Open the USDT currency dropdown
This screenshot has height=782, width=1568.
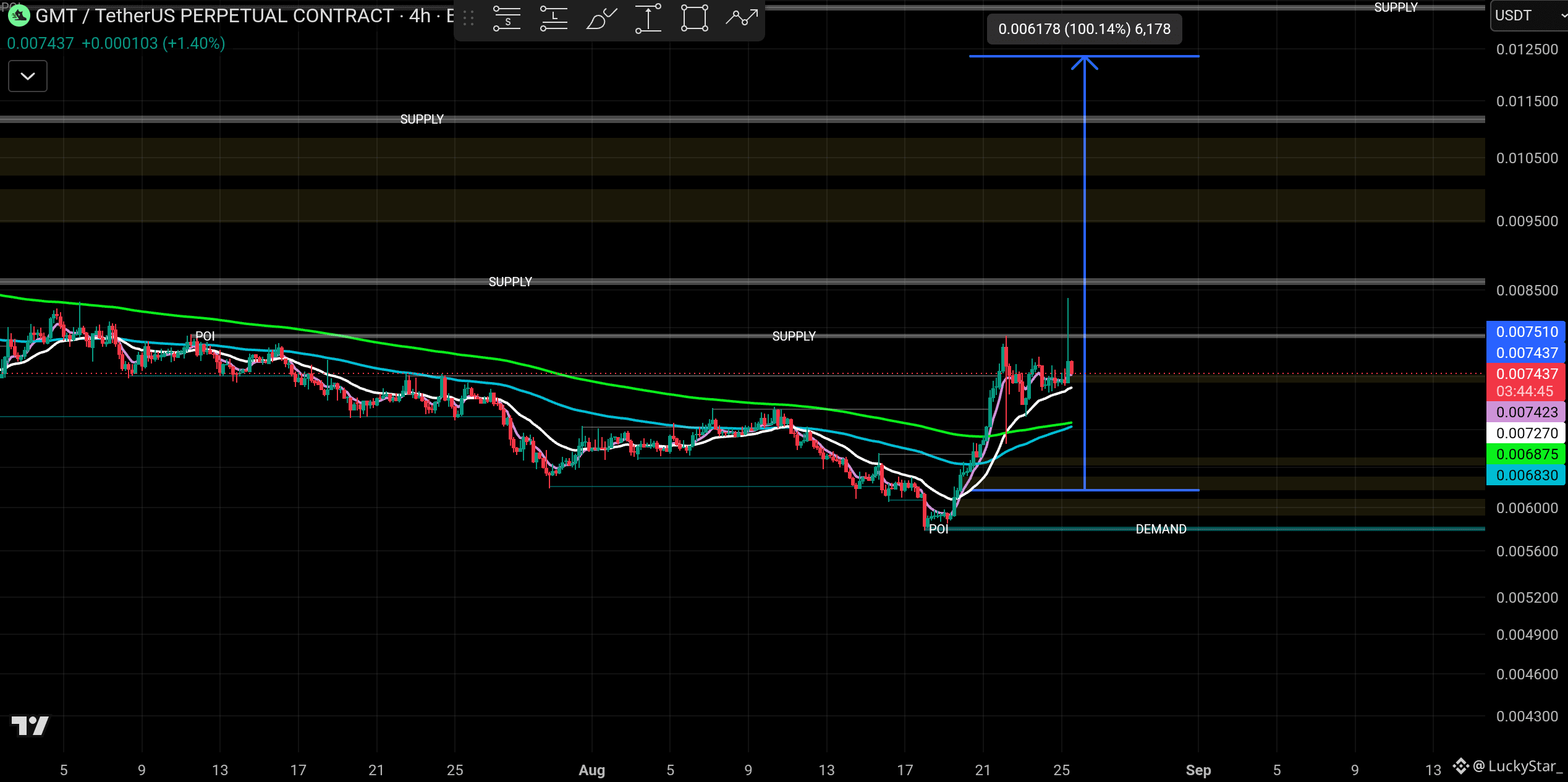[x=1529, y=15]
